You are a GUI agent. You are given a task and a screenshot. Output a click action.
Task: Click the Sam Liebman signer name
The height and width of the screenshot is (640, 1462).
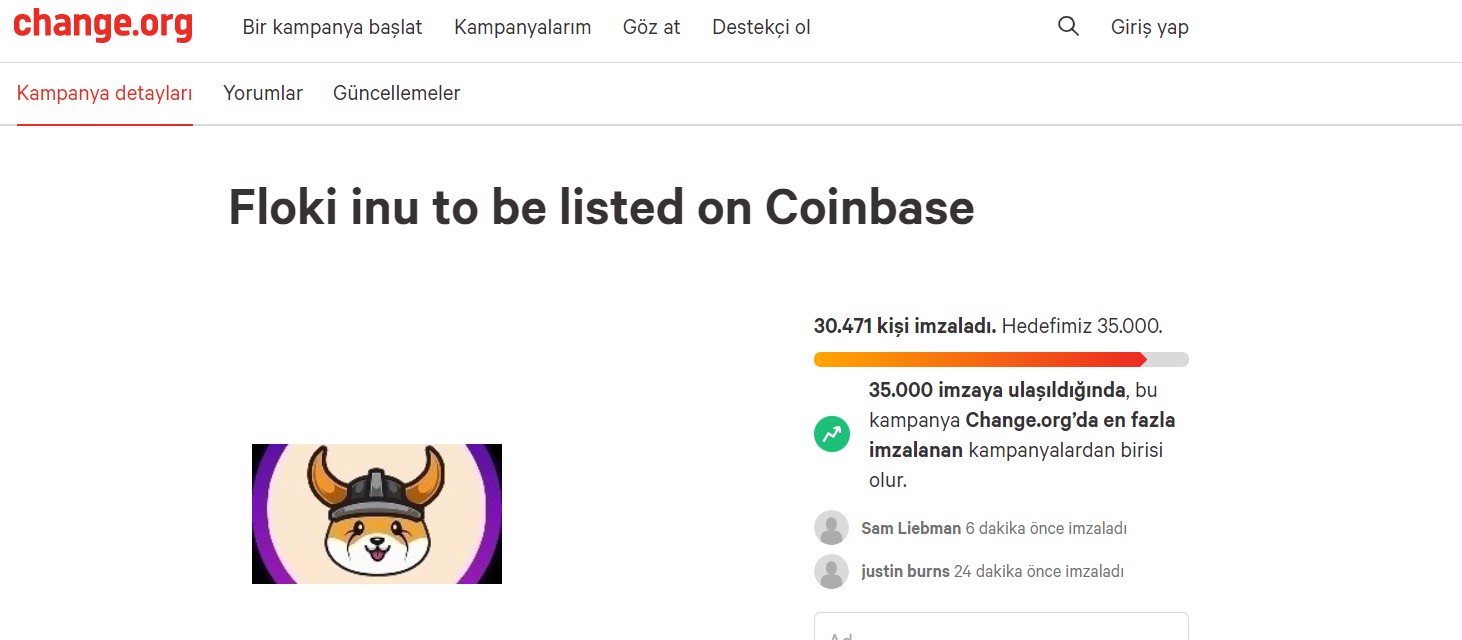[x=910, y=528]
